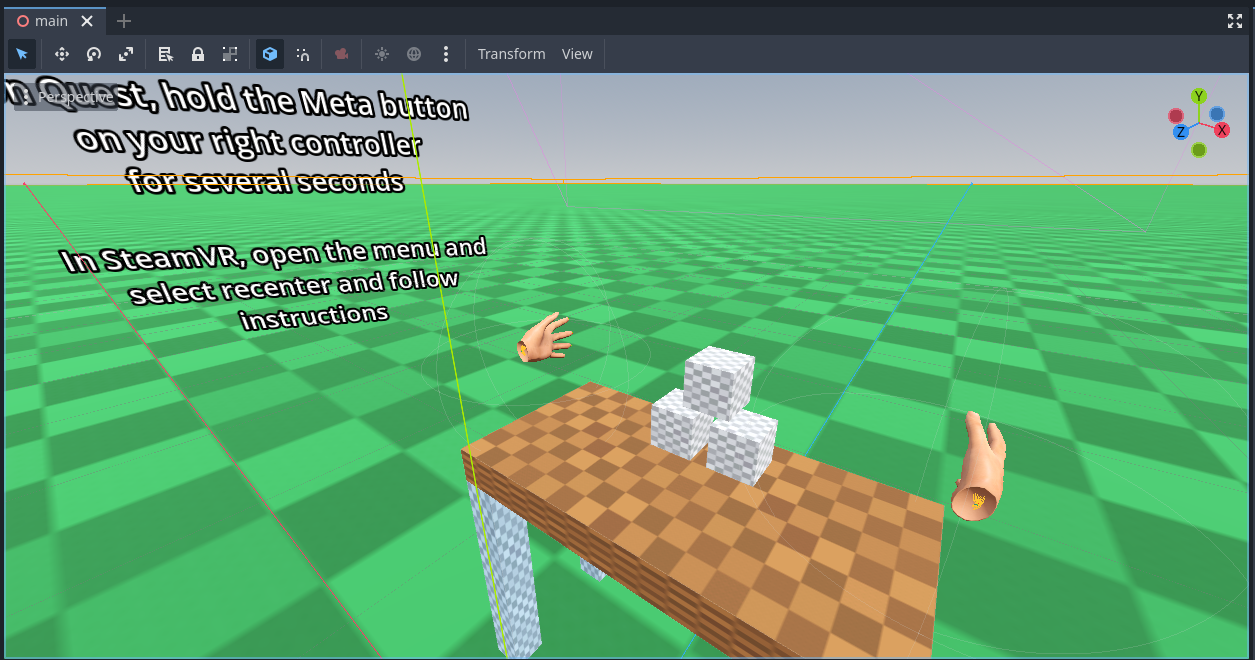Click the preview environment globe icon
The height and width of the screenshot is (660, 1255).
[x=413, y=54]
